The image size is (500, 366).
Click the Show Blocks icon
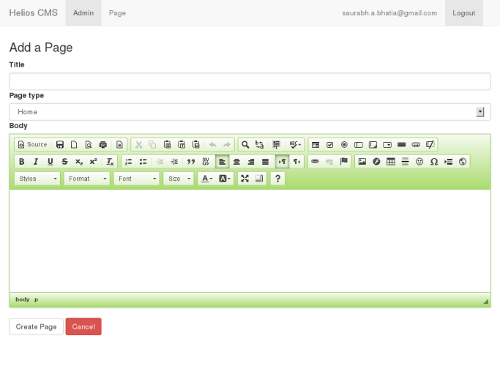(259, 179)
